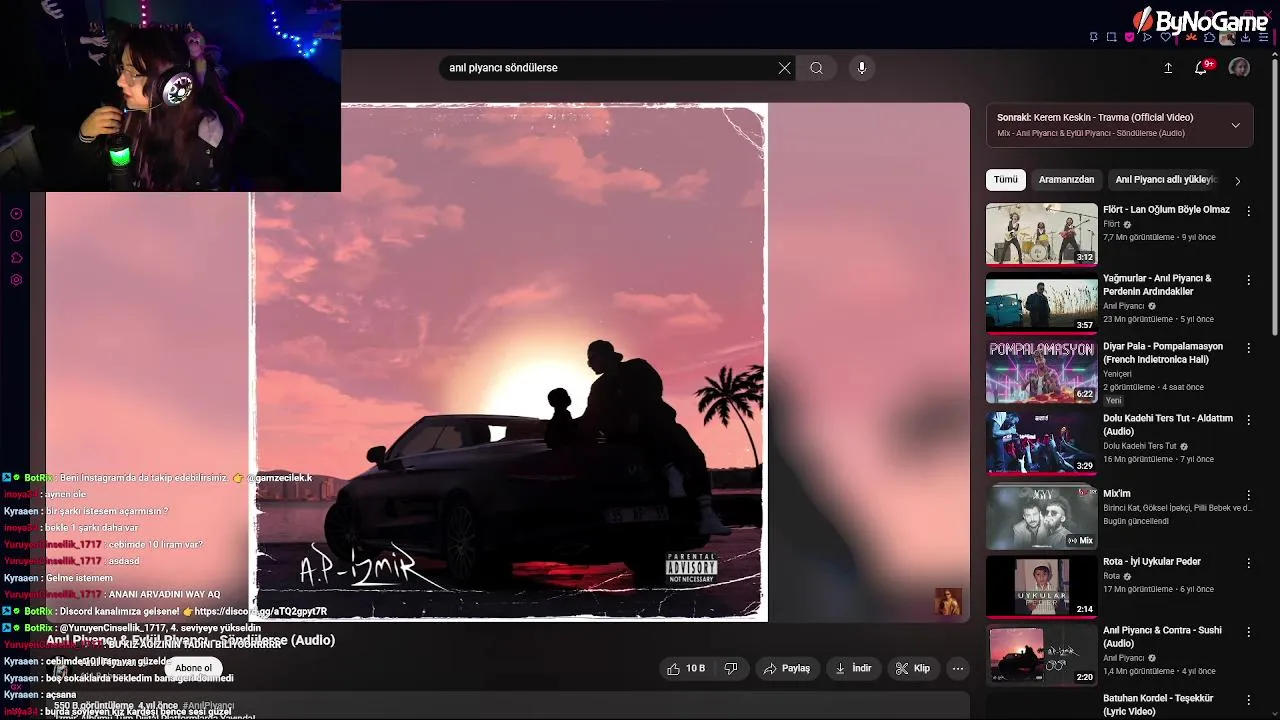This screenshot has height=720, width=1280.
Task: Click the A.P - İzmir album art video player
Action: [x=510, y=362]
